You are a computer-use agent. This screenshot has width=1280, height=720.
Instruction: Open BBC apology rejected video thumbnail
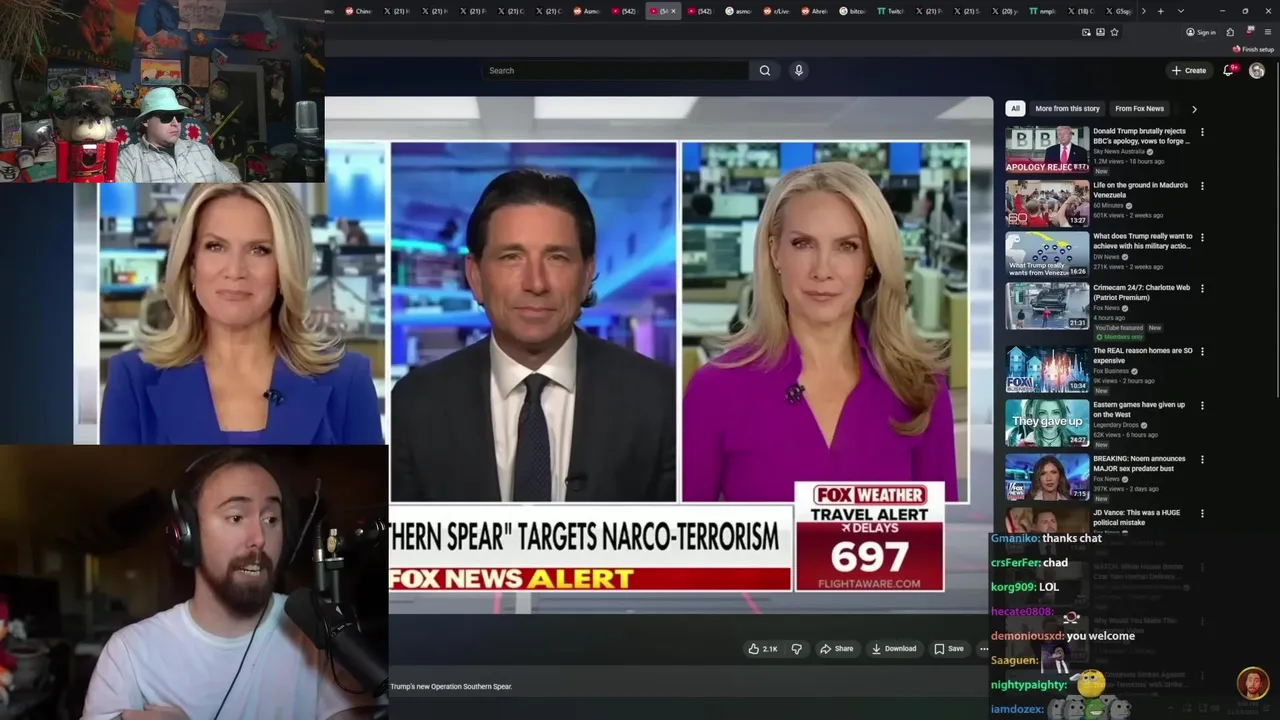pyautogui.click(x=1047, y=150)
